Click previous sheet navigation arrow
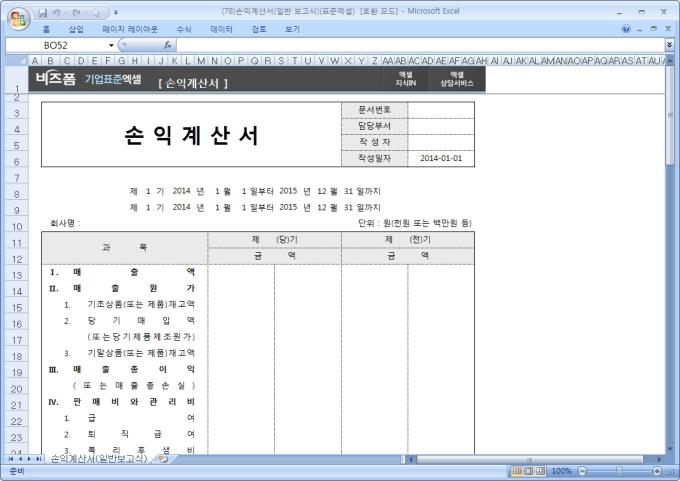 pyautogui.click(x=20, y=459)
